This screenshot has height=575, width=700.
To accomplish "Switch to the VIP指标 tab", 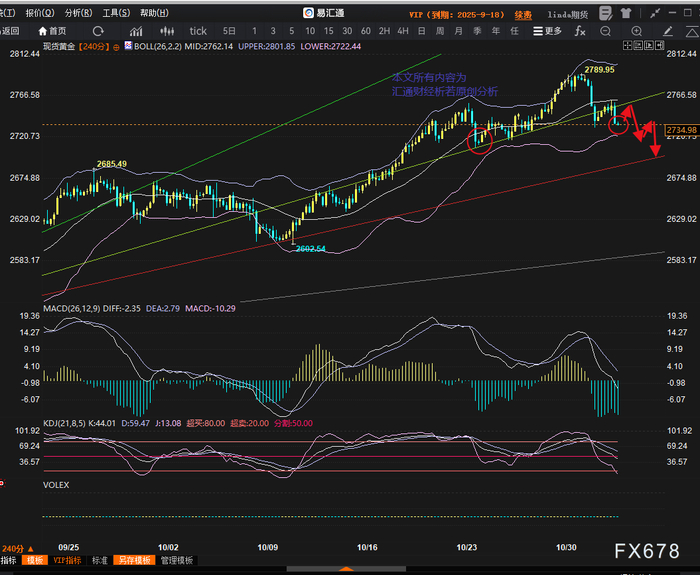I will point(68,561).
